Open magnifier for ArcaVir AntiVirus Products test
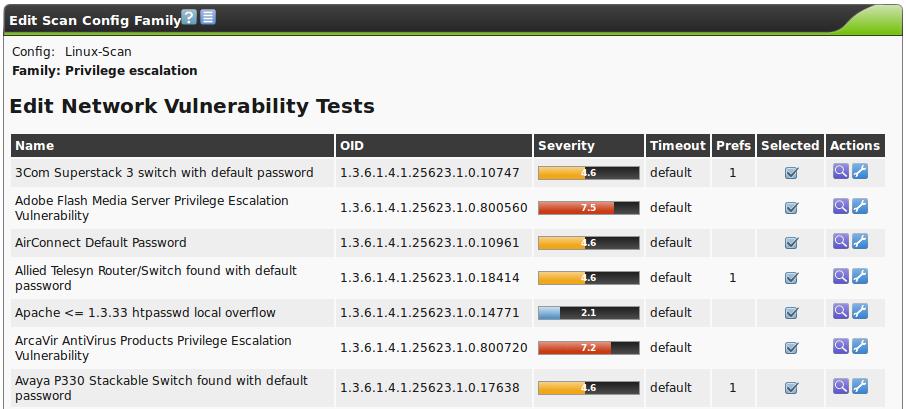906x409 pixels. (841, 347)
